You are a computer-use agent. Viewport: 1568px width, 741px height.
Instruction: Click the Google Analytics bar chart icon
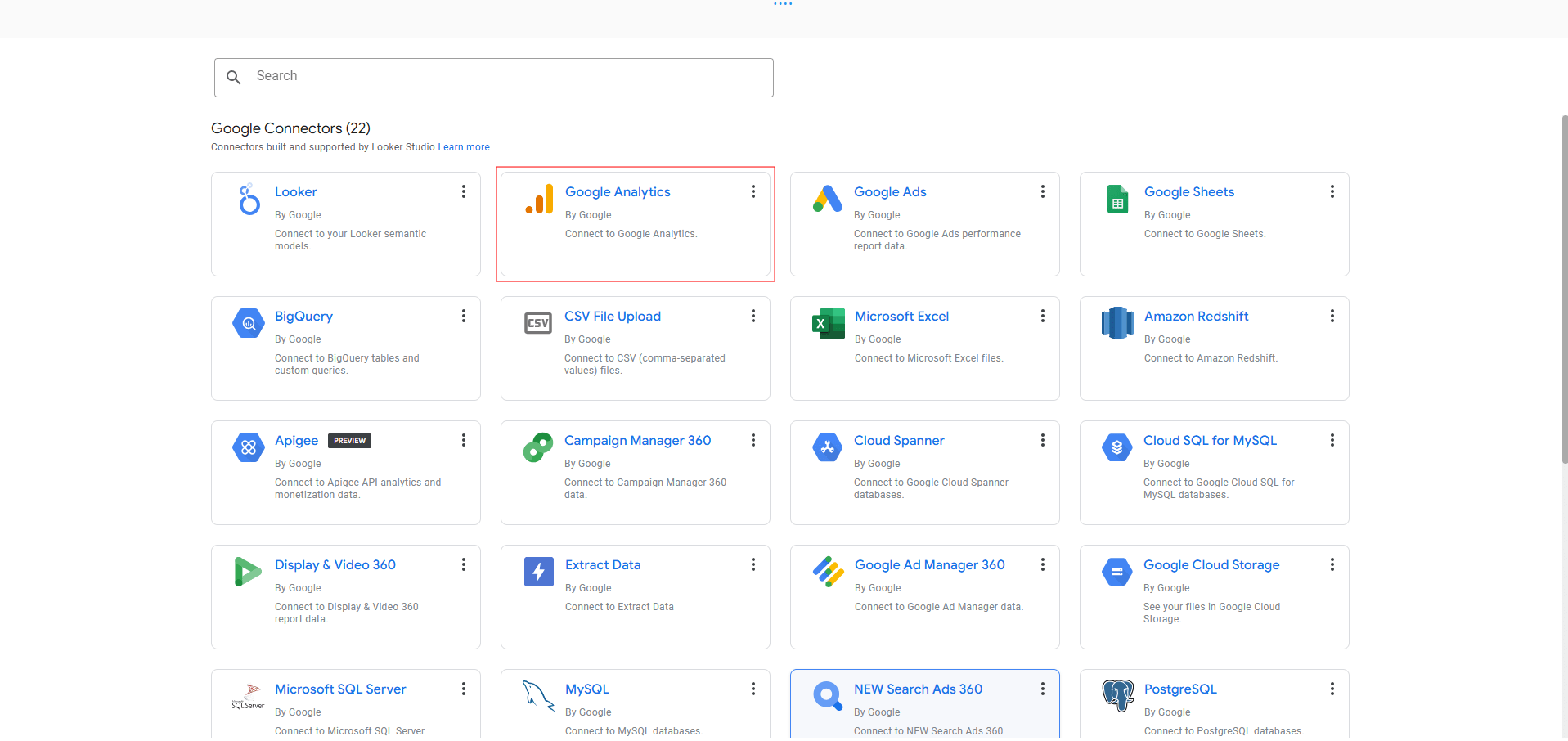(x=539, y=199)
